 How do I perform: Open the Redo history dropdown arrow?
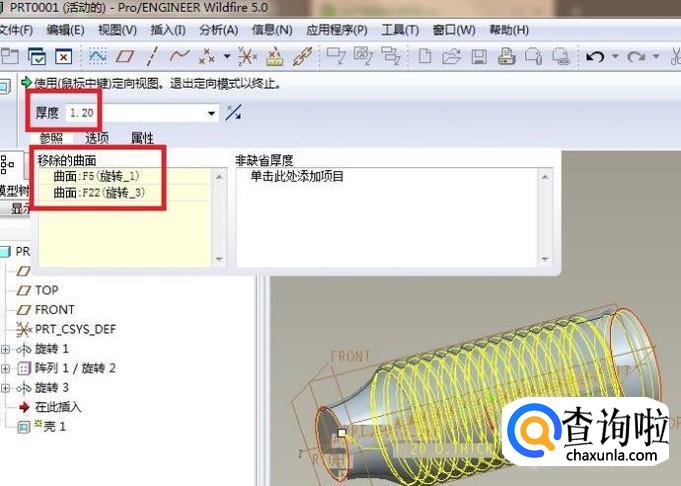coord(656,56)
